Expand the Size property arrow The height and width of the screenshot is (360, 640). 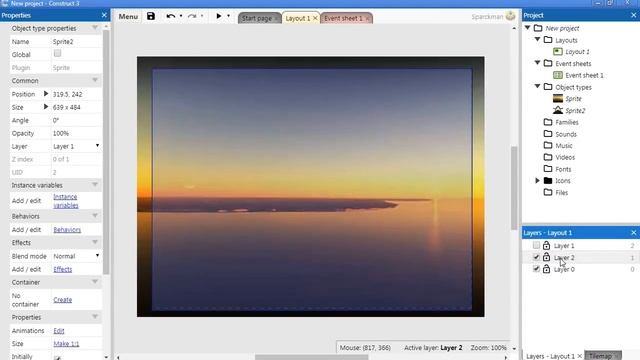pos(46,107)
